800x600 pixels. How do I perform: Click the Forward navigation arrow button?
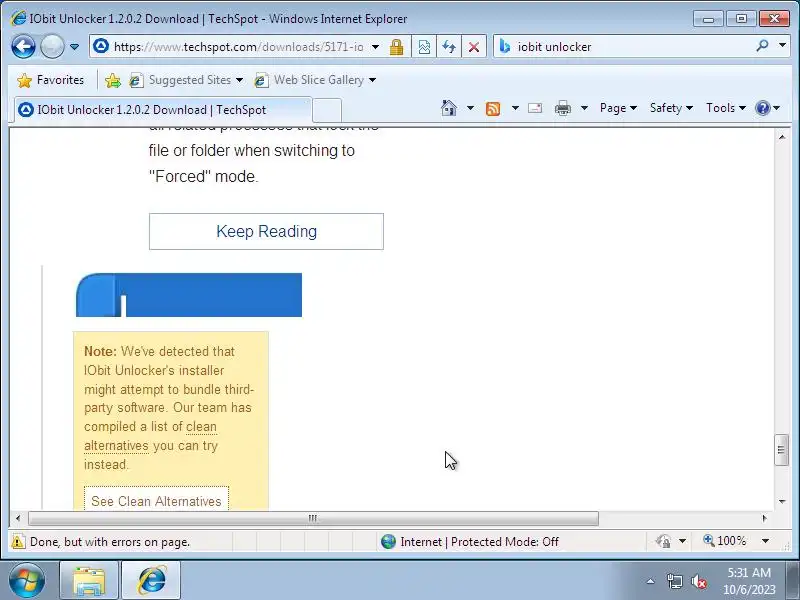(x=52, y=47)
